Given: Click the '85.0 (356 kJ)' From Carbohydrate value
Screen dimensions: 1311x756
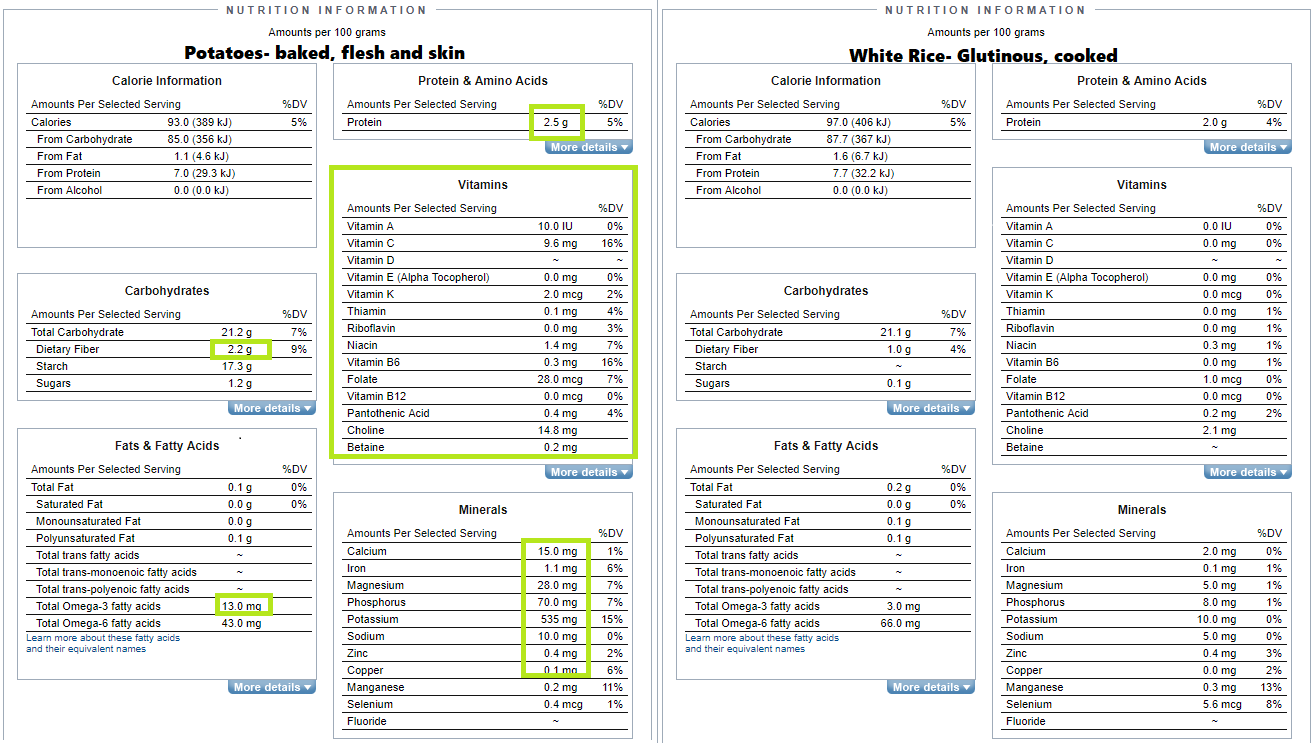Looking at the screenshot, I should click(x=200, y=139).
